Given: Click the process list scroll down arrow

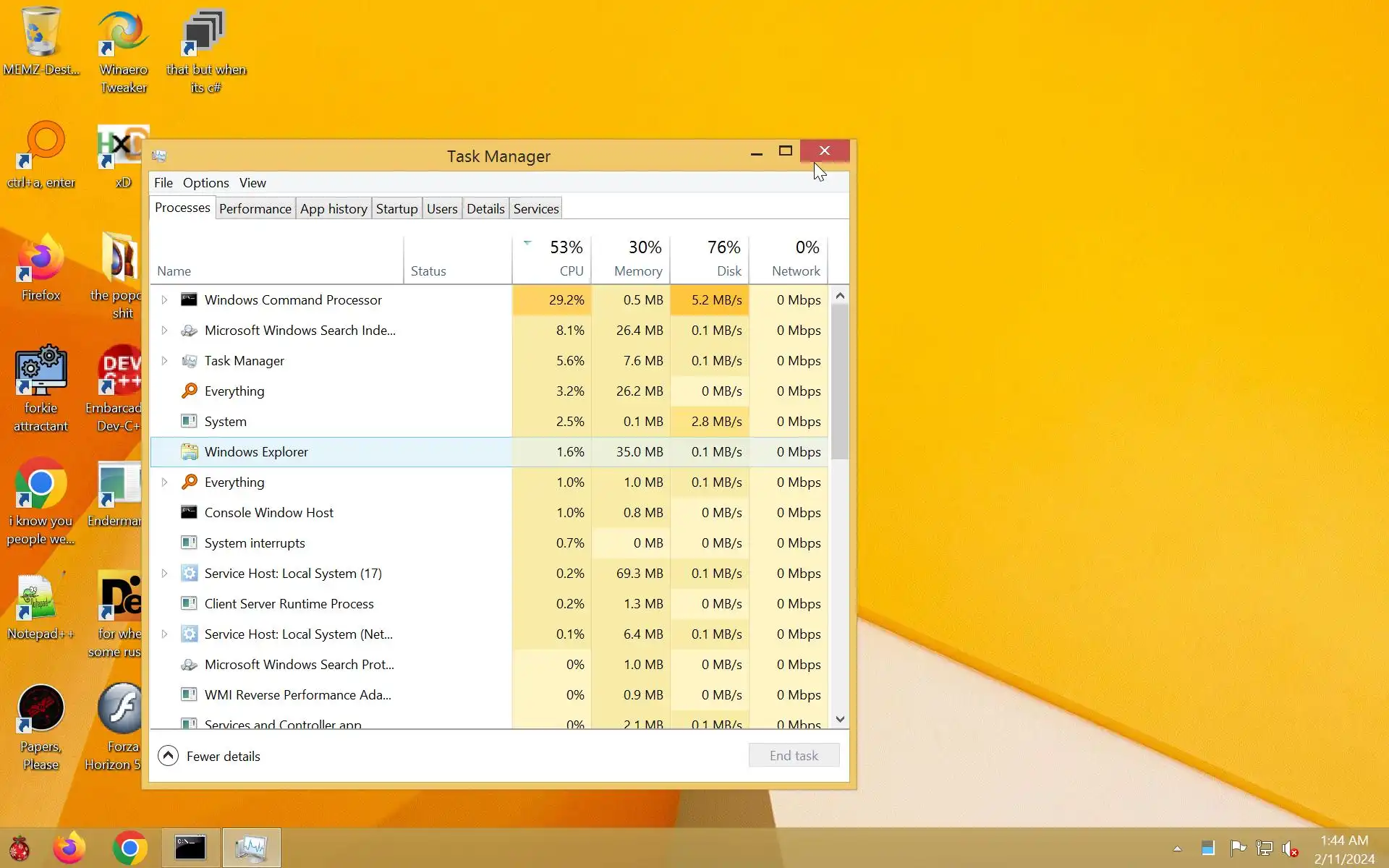Looking at the screenshot, I should (x=840, y=719).
